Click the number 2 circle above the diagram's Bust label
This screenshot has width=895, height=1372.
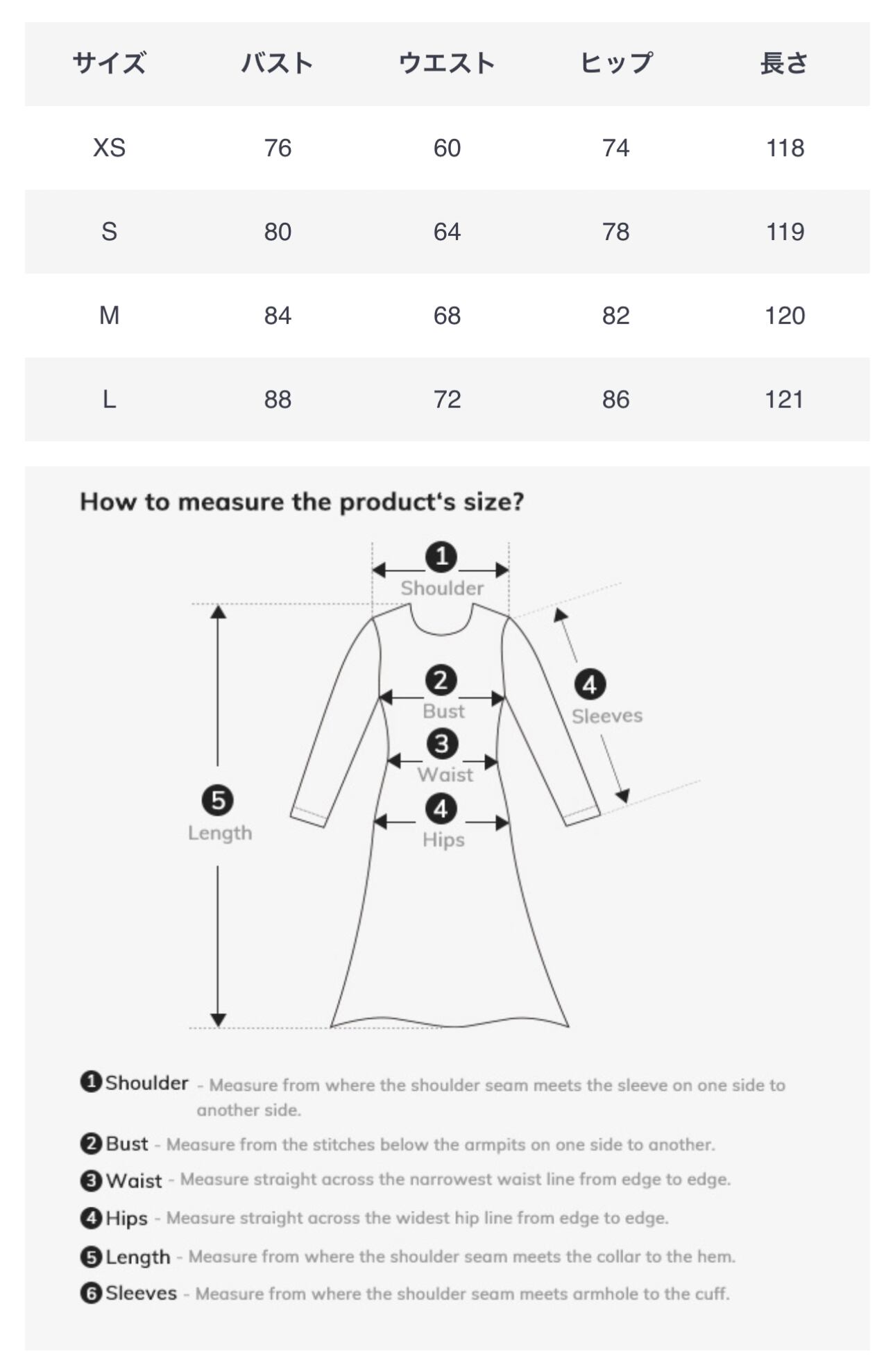[x=441, y=680]
